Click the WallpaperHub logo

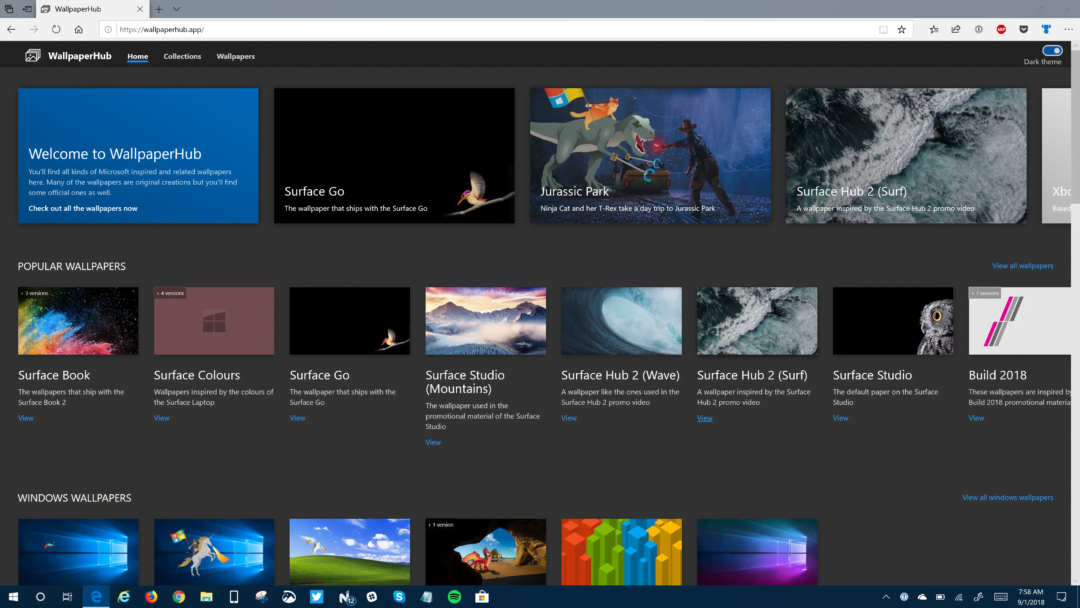coord(67,56)
